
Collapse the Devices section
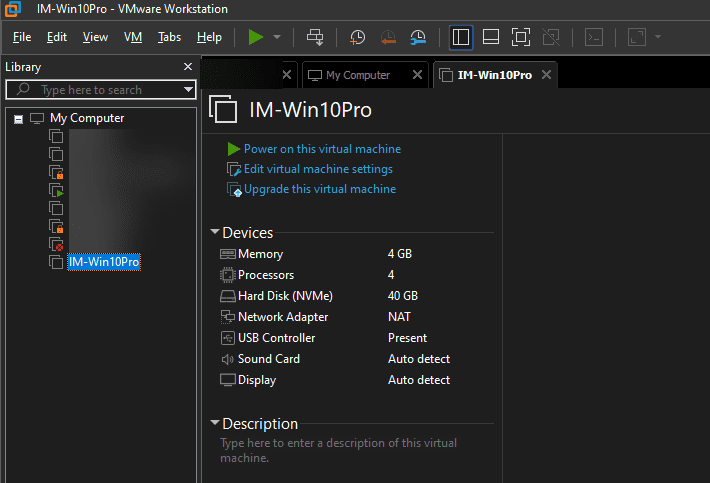(215, 232)
